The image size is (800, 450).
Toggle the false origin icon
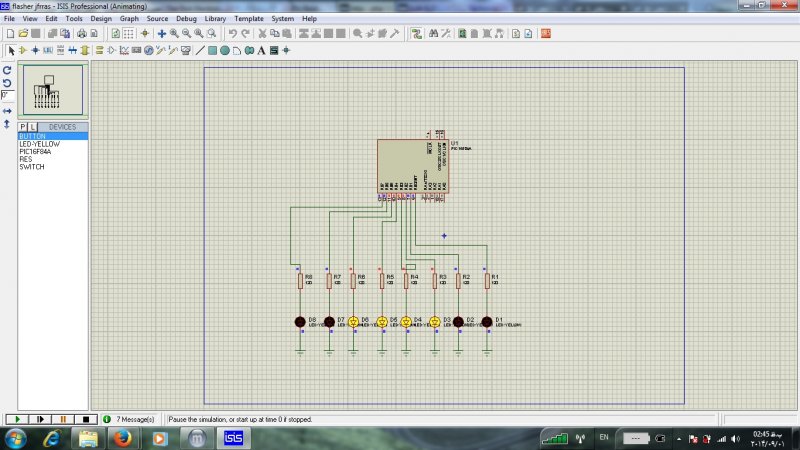145,34
